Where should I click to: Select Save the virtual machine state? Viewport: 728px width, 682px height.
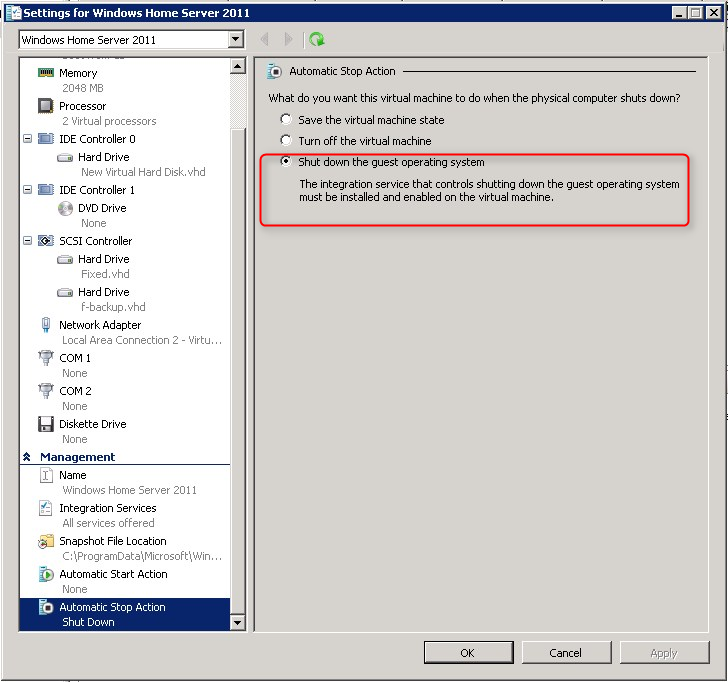pos(286,120)
